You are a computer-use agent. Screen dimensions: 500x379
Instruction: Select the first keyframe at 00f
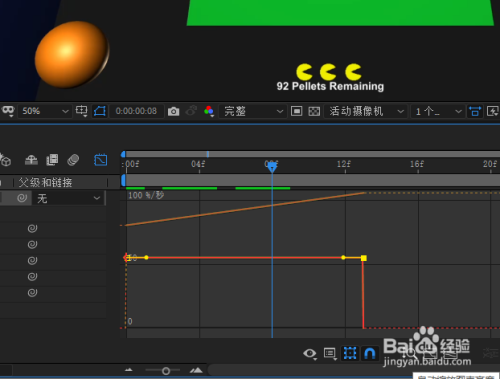126,257
